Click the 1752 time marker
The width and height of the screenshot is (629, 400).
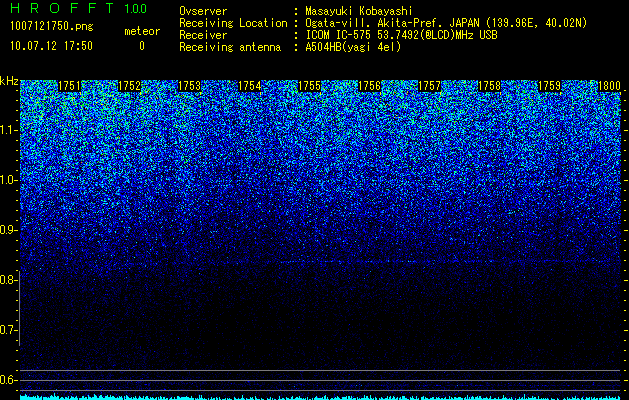130,86
